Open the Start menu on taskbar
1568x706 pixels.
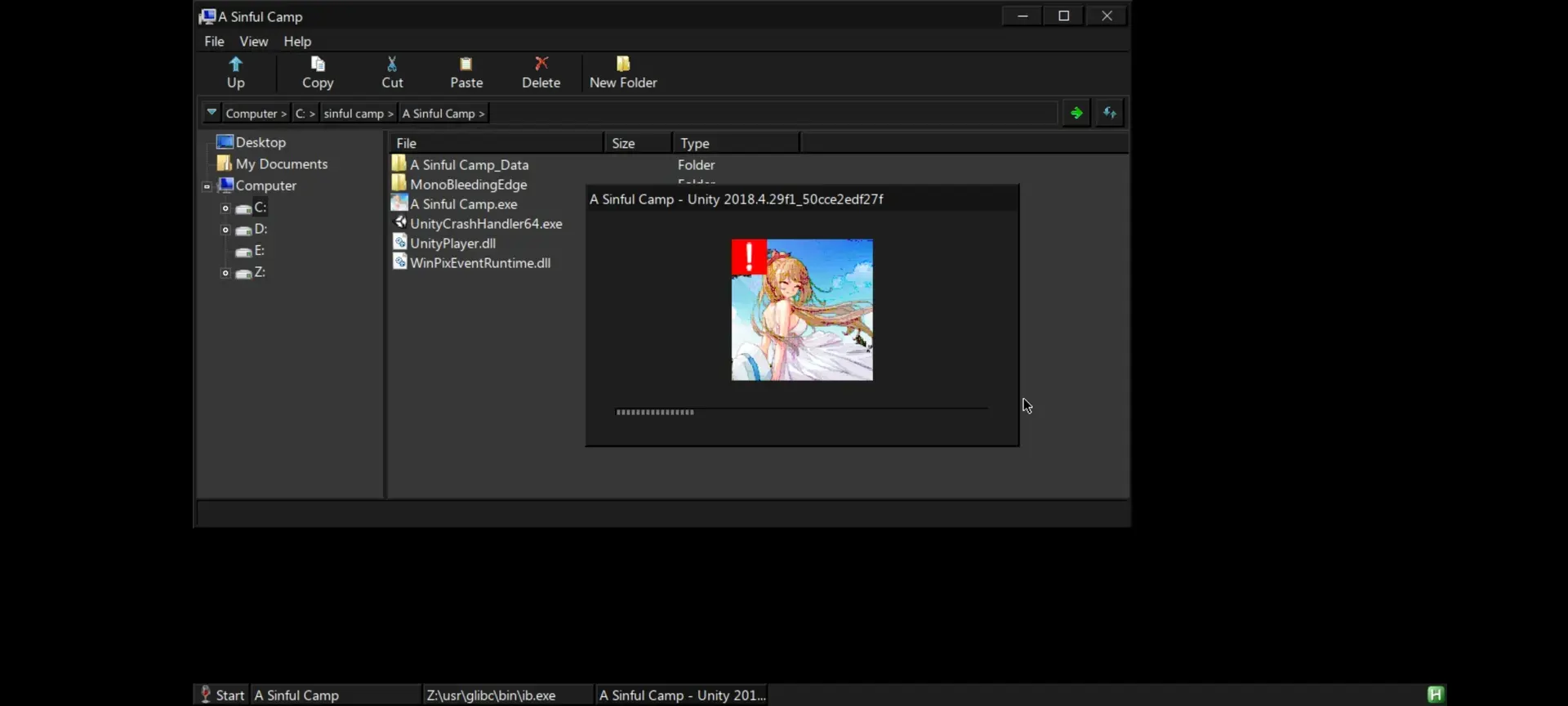222,695
